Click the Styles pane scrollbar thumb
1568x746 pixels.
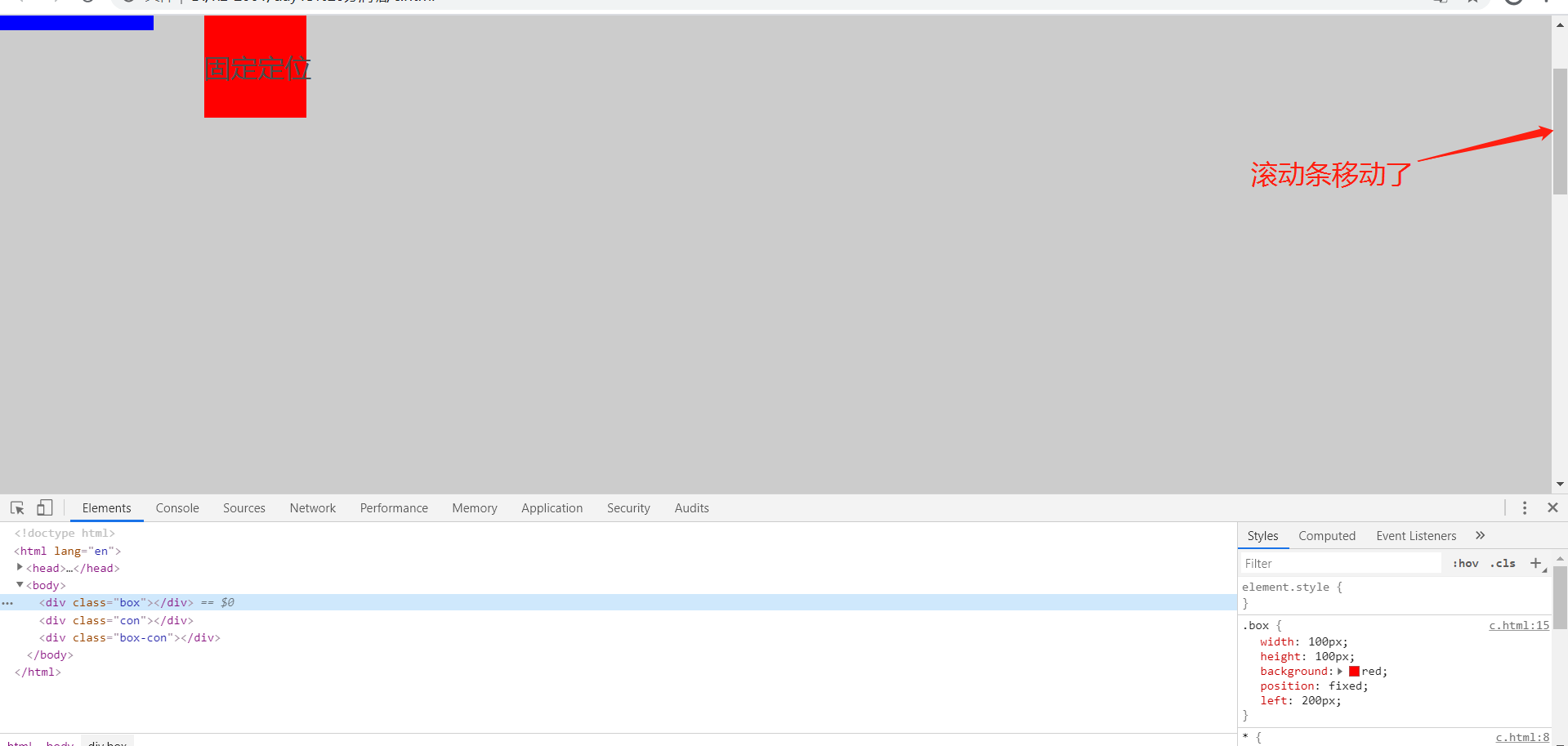click(1560, 596)
